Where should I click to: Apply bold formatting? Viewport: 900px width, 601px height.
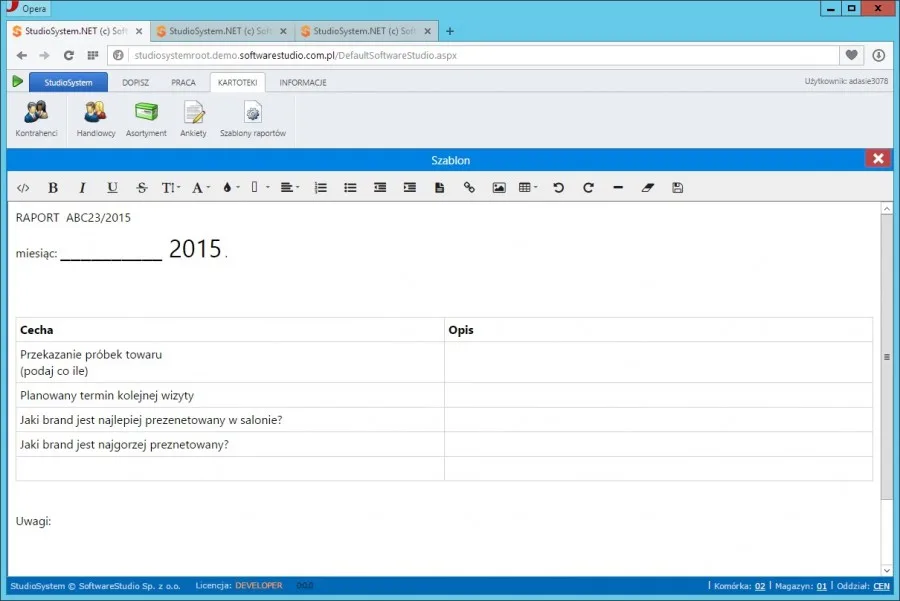pos(53,188)
